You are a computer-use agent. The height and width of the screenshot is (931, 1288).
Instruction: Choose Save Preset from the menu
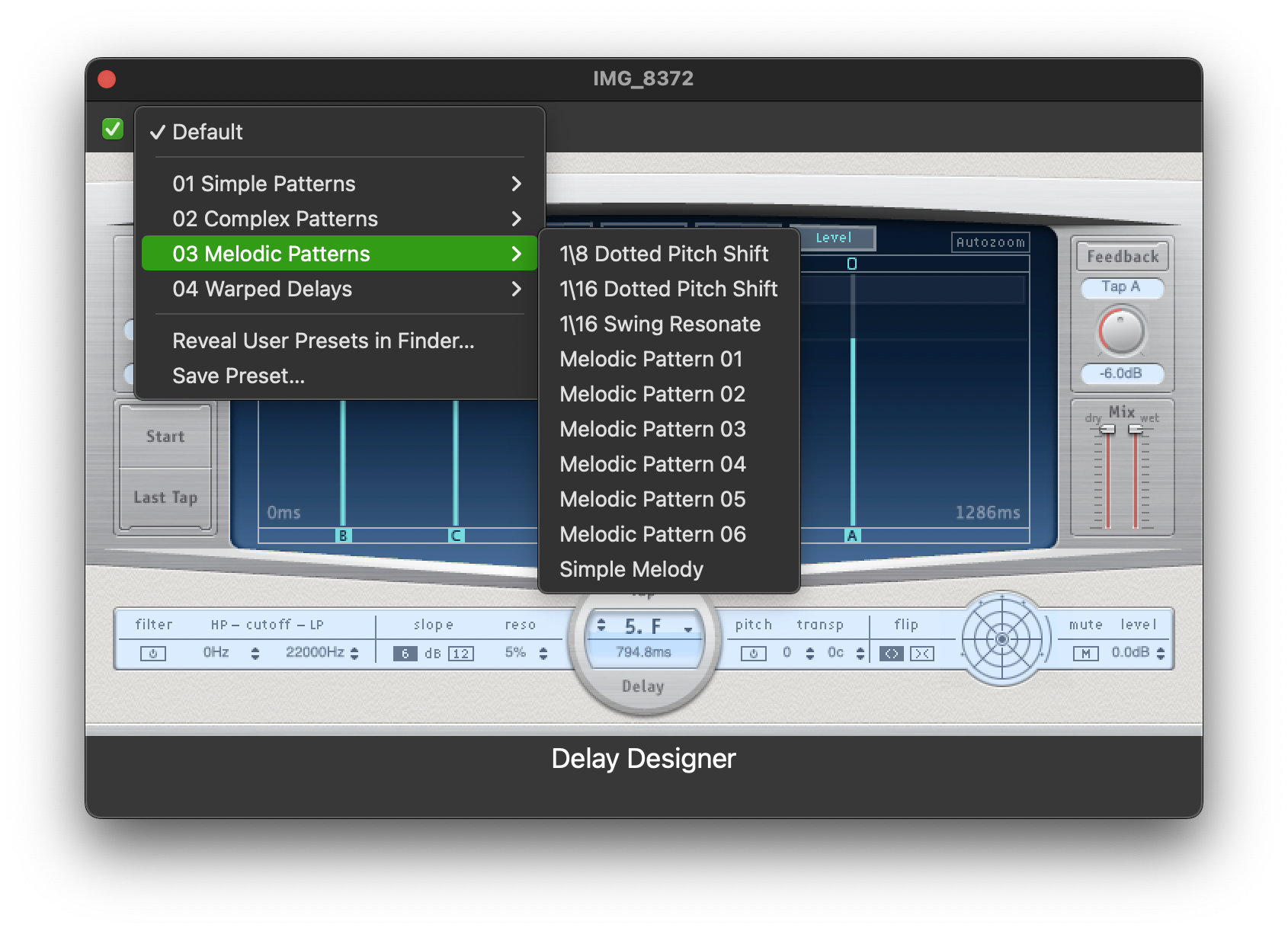coord(340,376)
